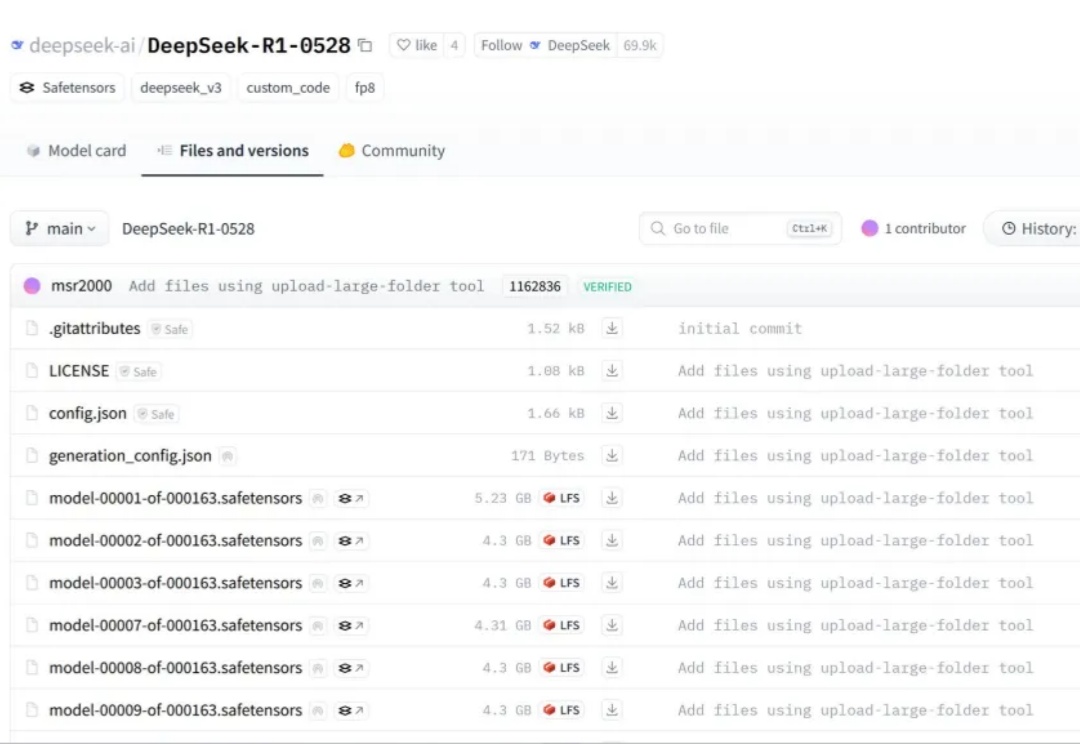Screen dimensions: 1080x744
Task: Select the fp8 tag
Action: click(x=364, y=87)
